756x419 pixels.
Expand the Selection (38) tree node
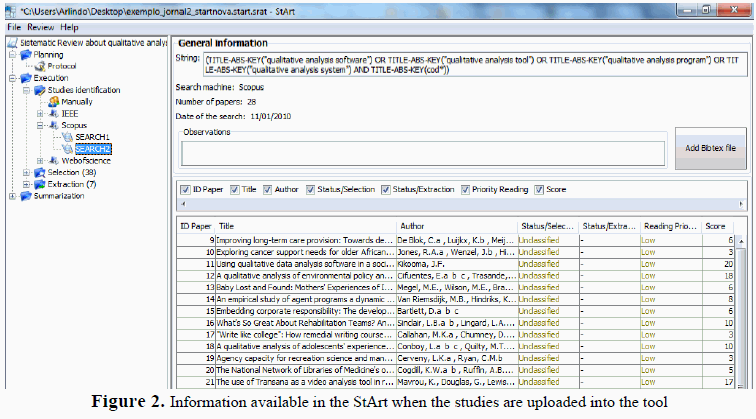(x=25, y=172)
